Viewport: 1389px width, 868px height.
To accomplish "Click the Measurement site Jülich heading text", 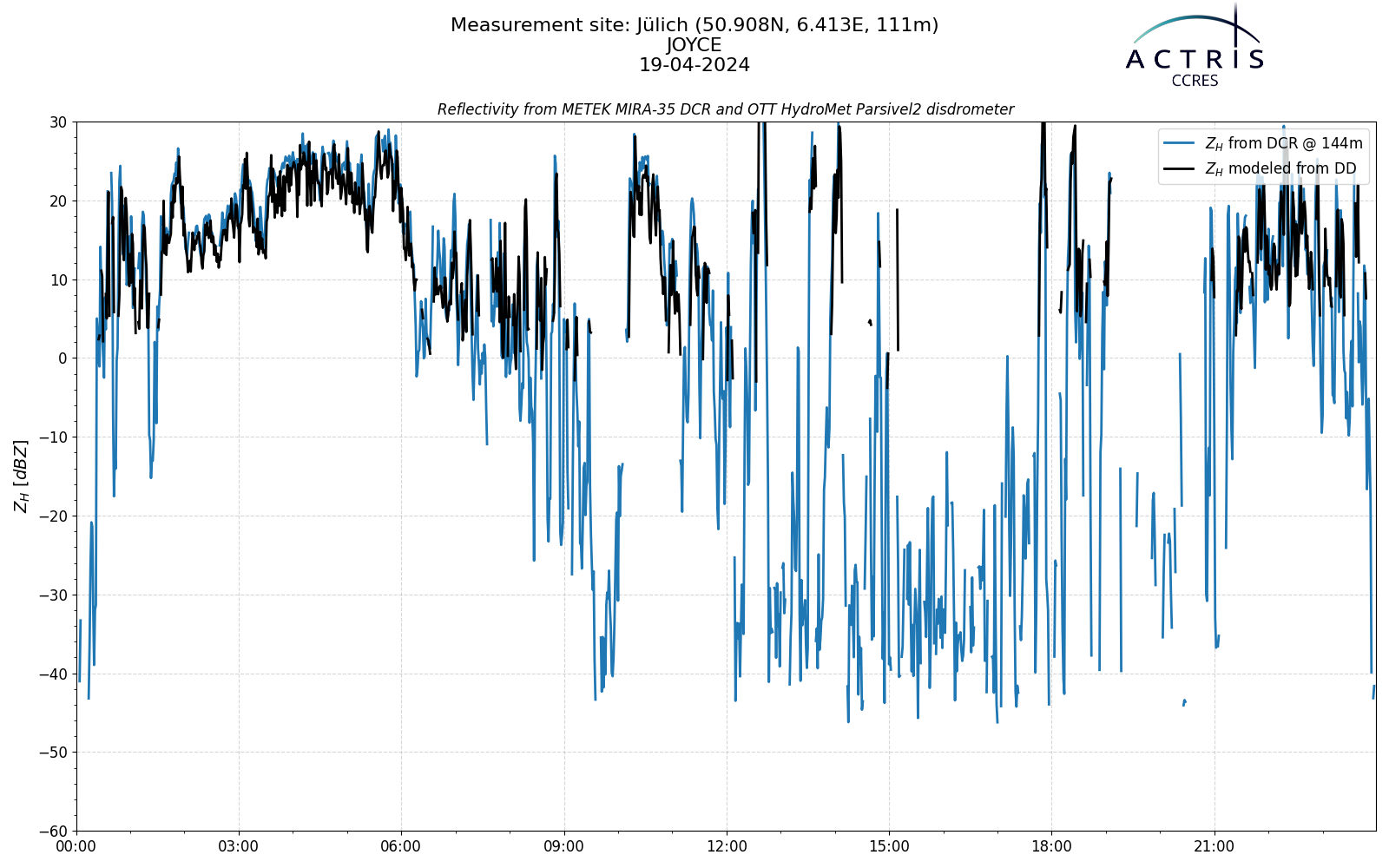I will (x=694, y=25).
